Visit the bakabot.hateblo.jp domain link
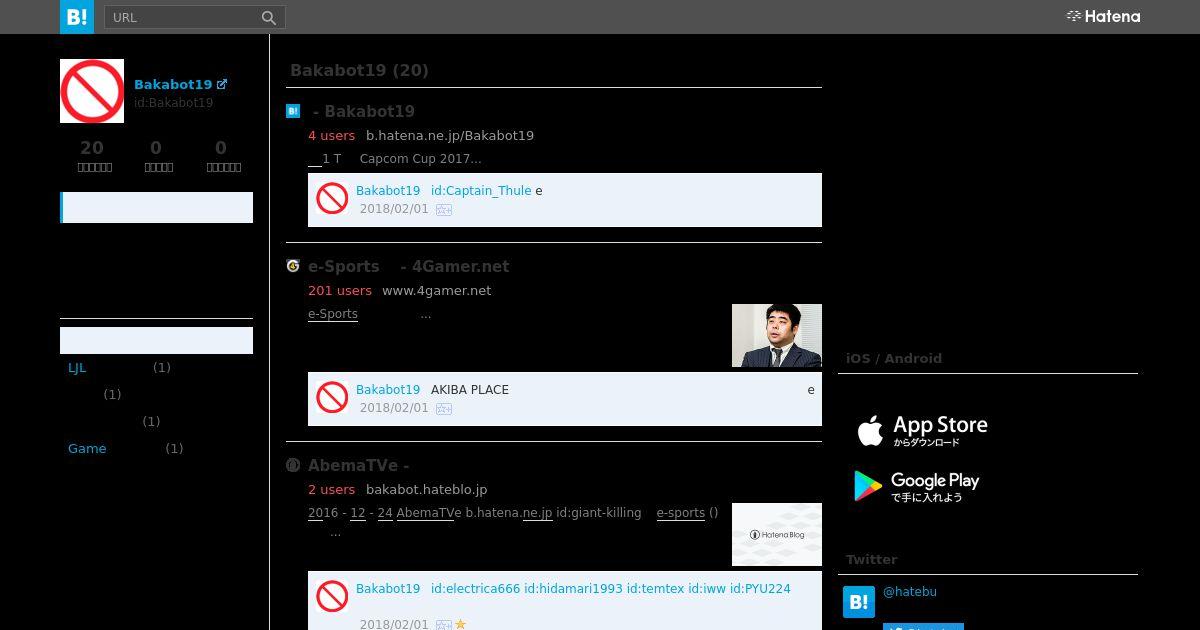The height and width of the screenshot is (630, 1200). (427, 489)
